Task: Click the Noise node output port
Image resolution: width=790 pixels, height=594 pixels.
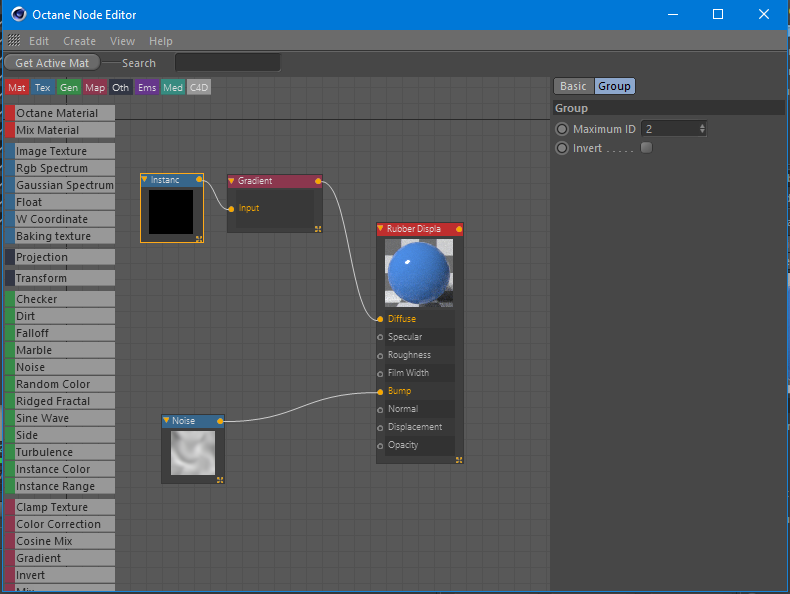Action: 220,421
